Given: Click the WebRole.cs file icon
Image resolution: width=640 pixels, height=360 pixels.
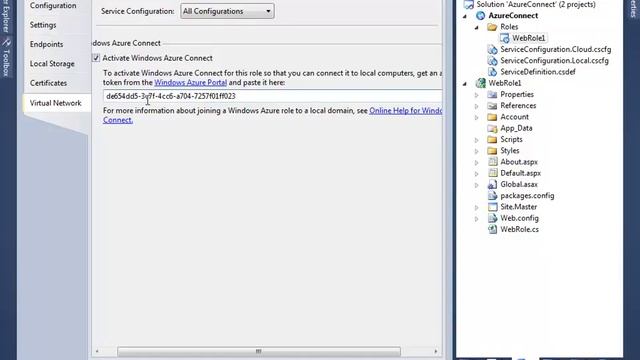Looking at the screenshot, I should pyautogui.click(x=492, y=229).
